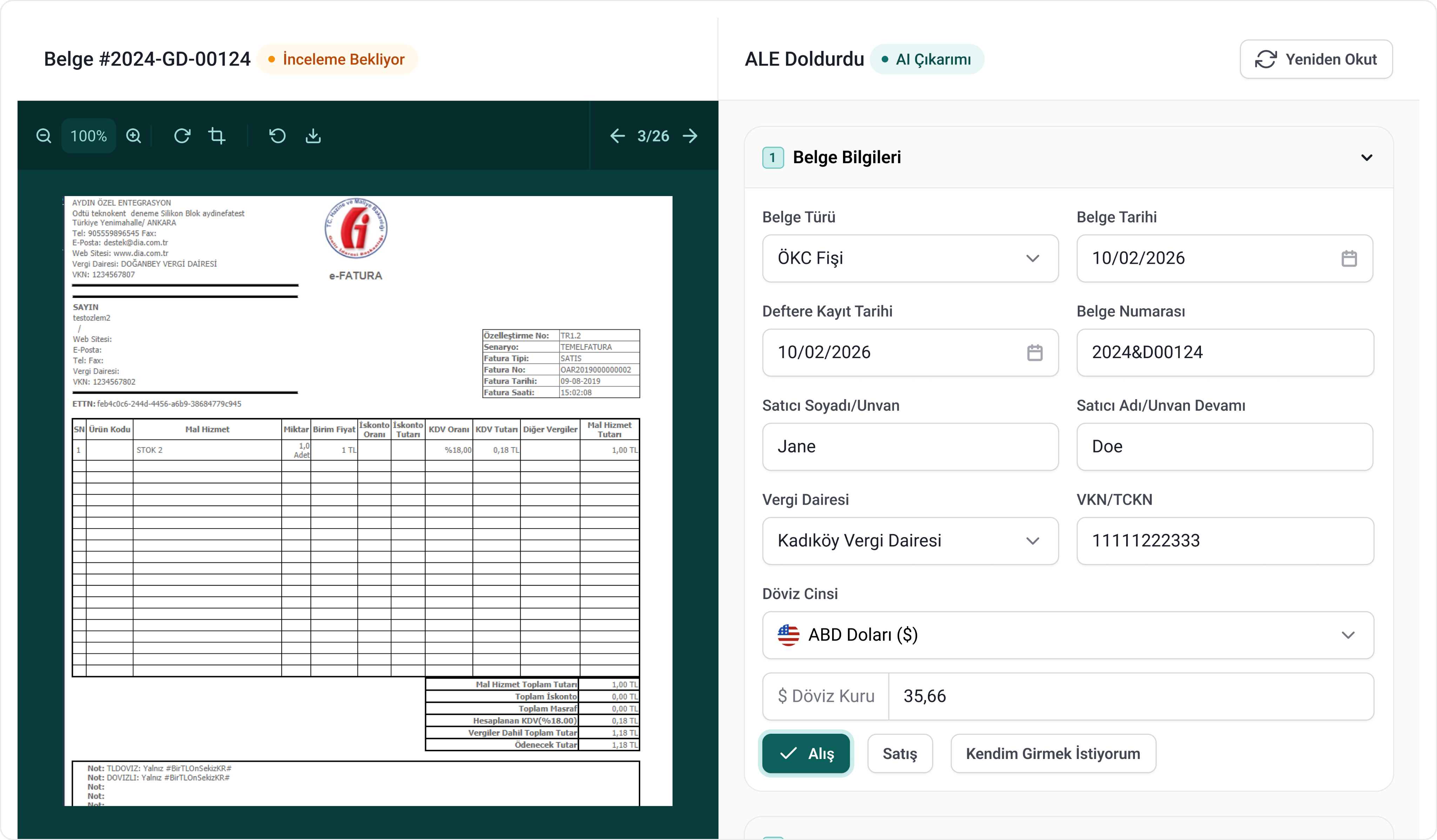Open Döviz Cinsi currency dropdown

point(1068,635)
